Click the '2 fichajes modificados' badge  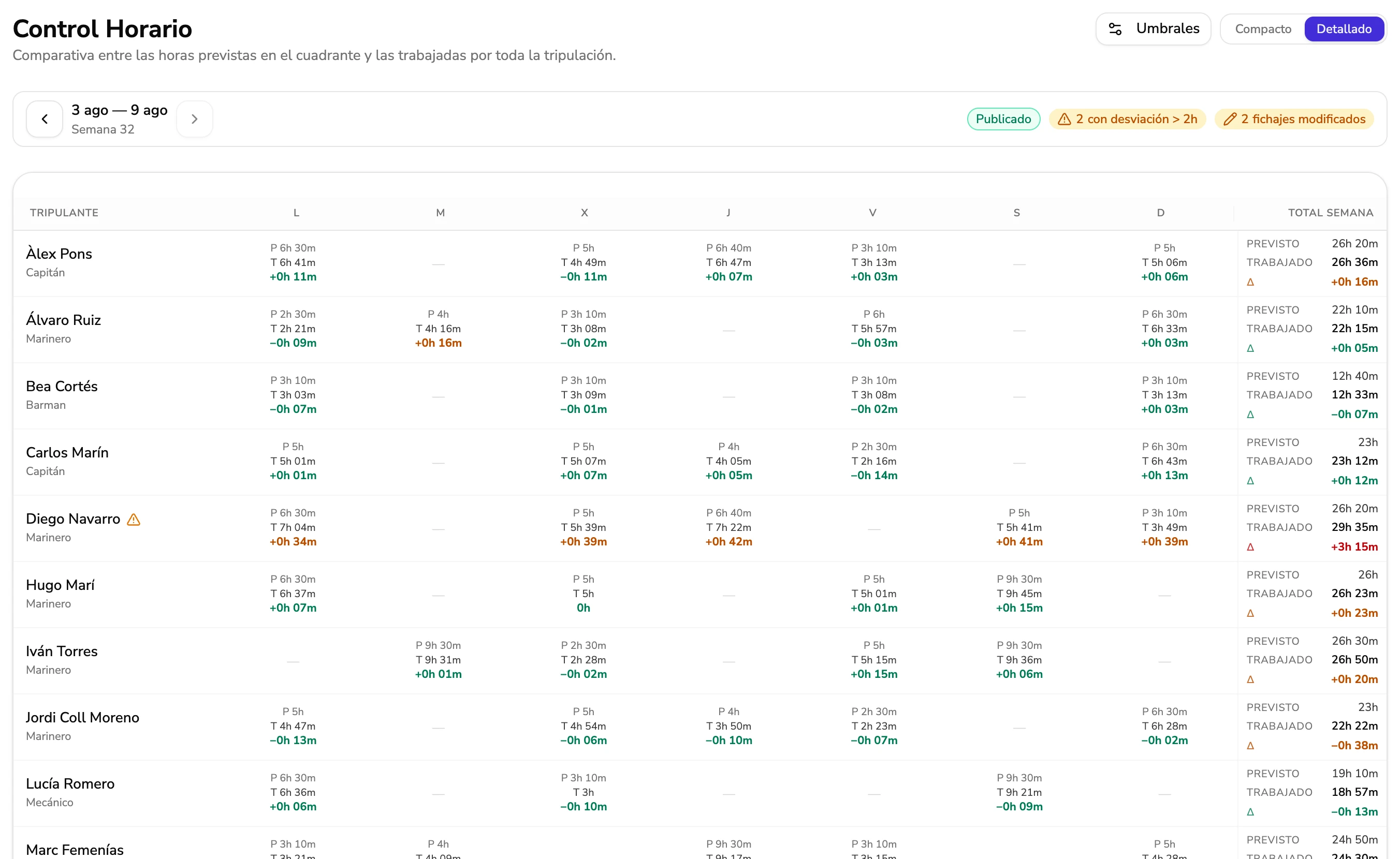tap(1294, 119)
